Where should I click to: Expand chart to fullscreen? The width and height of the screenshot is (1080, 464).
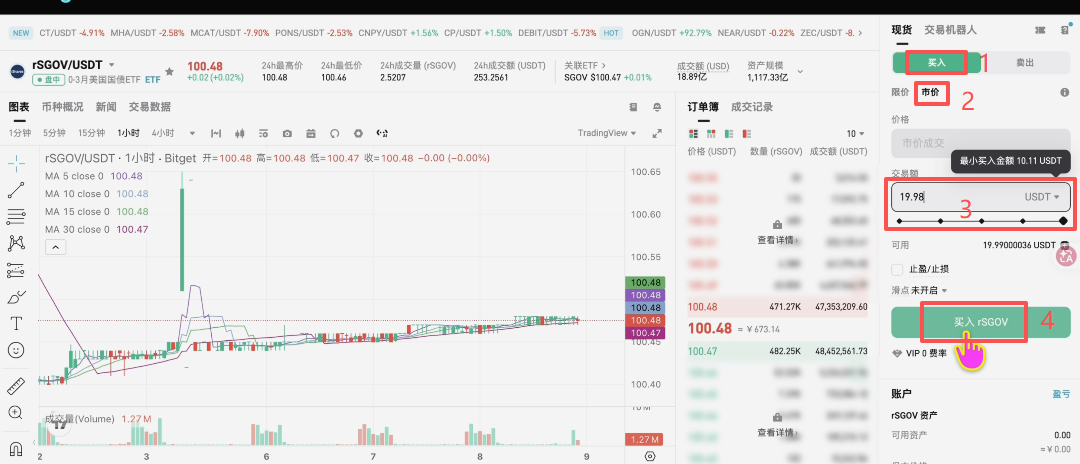(x=657, y=133)
